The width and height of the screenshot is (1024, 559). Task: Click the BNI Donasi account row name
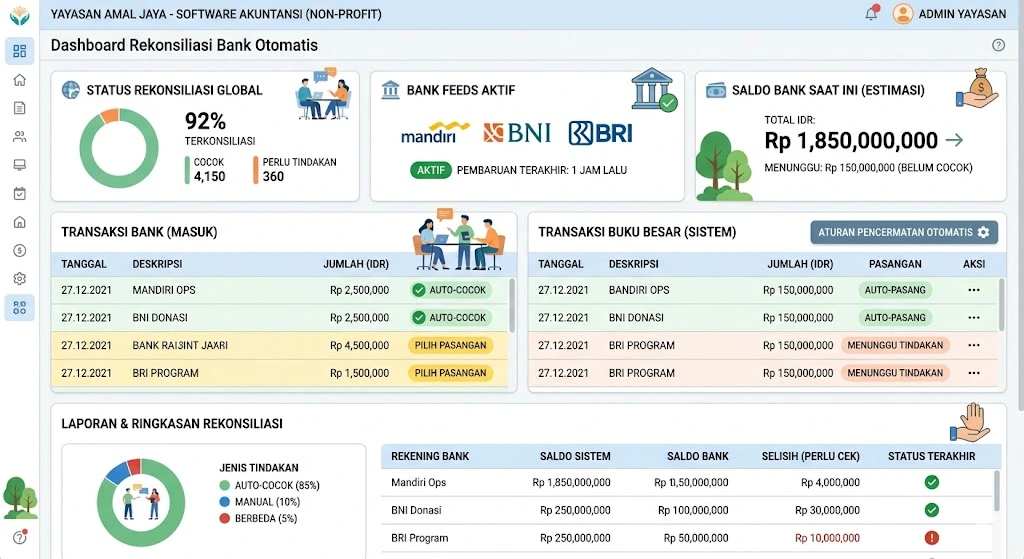tap(416, 510)
